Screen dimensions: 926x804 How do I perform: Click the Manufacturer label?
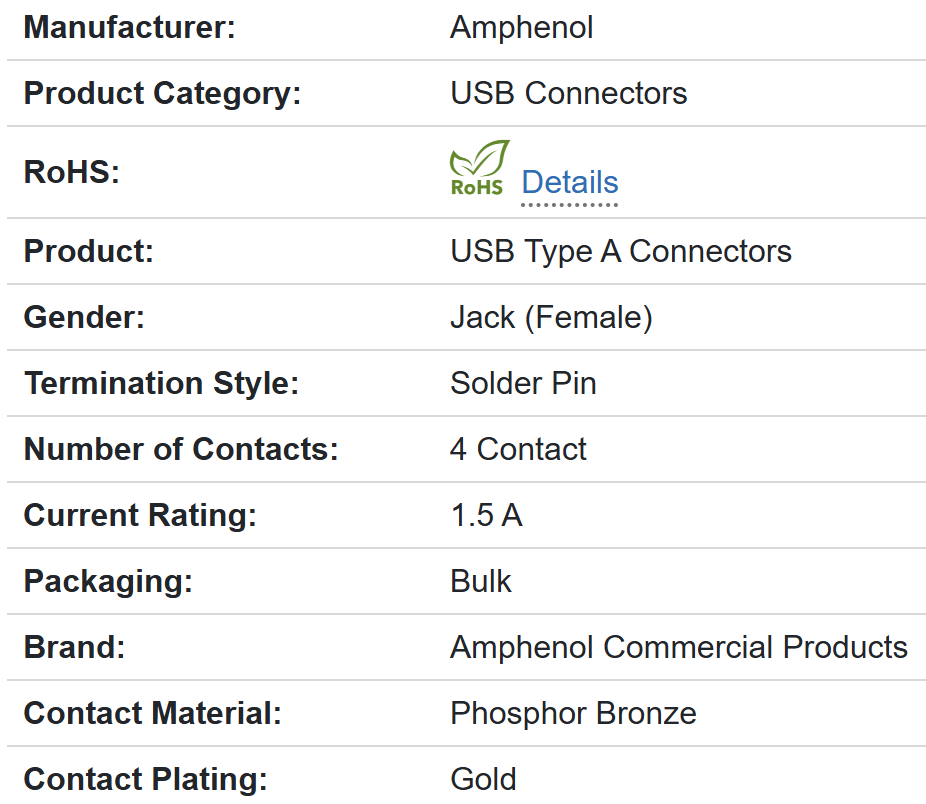point(129,28)
